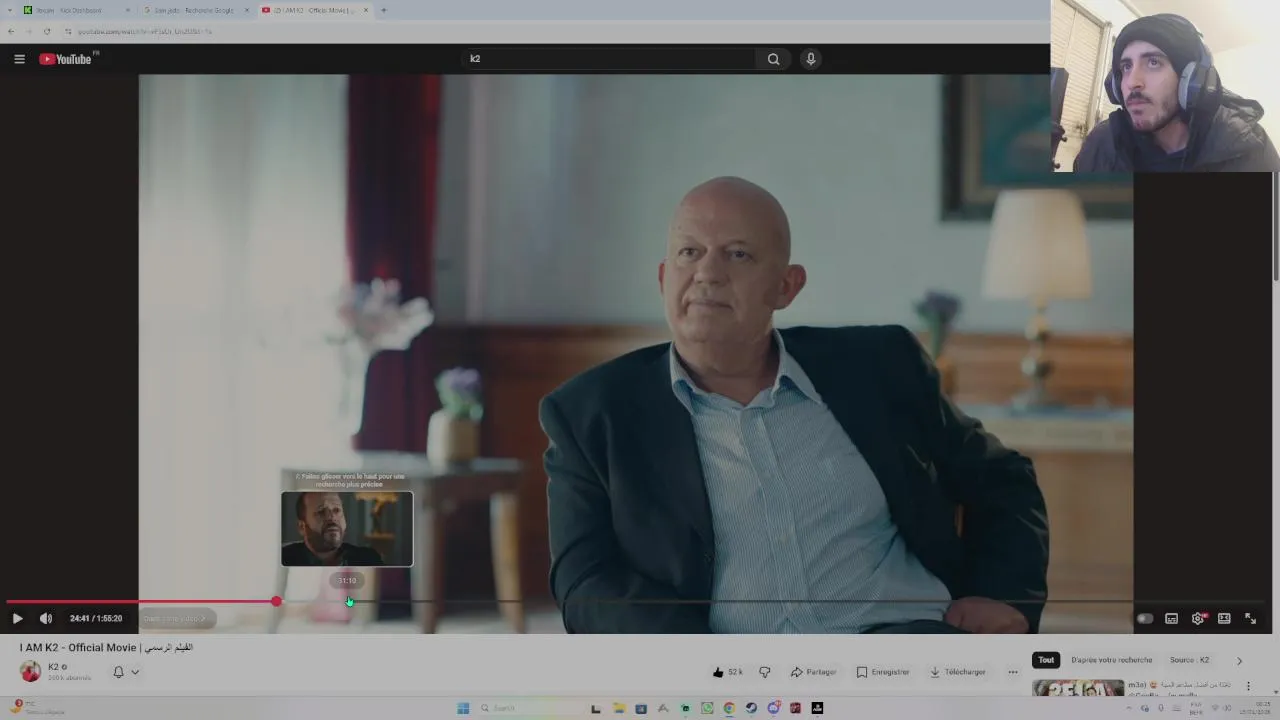Screen dimensions: 1280x720
Task: Click the YouTube search field containing k2
Action: [610, 59]
